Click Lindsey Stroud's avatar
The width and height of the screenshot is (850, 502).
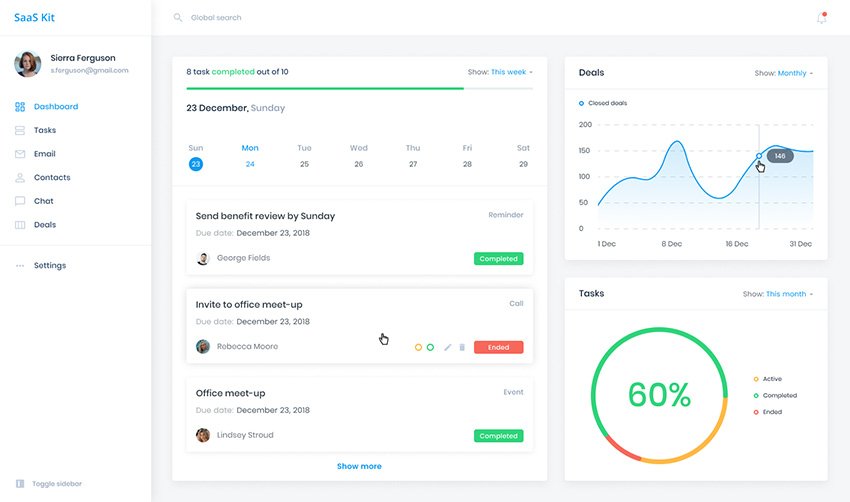203,435
